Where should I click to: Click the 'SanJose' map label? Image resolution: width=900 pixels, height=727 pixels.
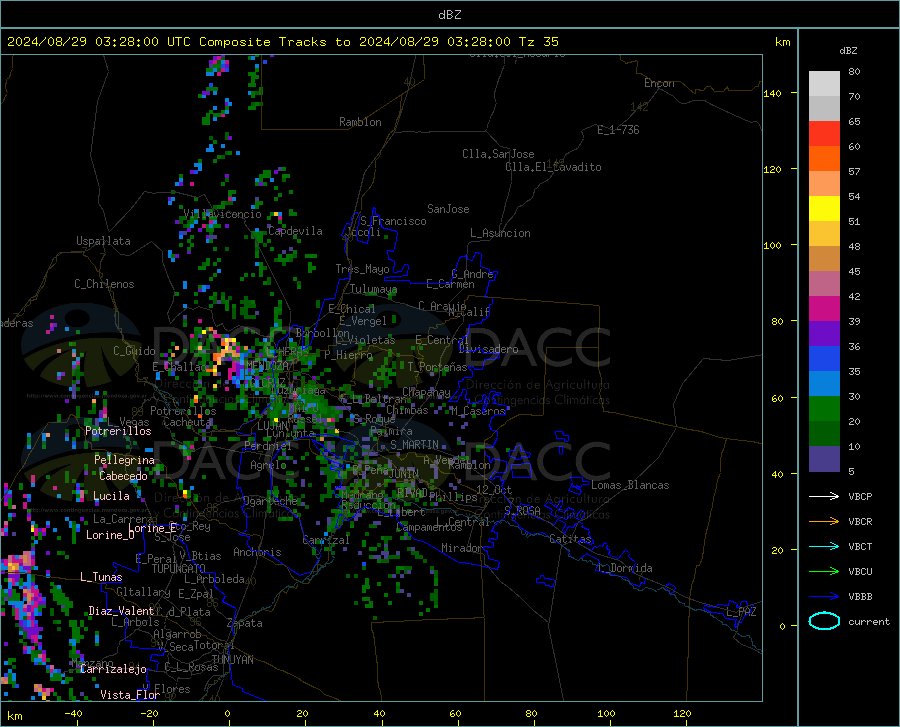pyautogui.click(x=448, y=209)
